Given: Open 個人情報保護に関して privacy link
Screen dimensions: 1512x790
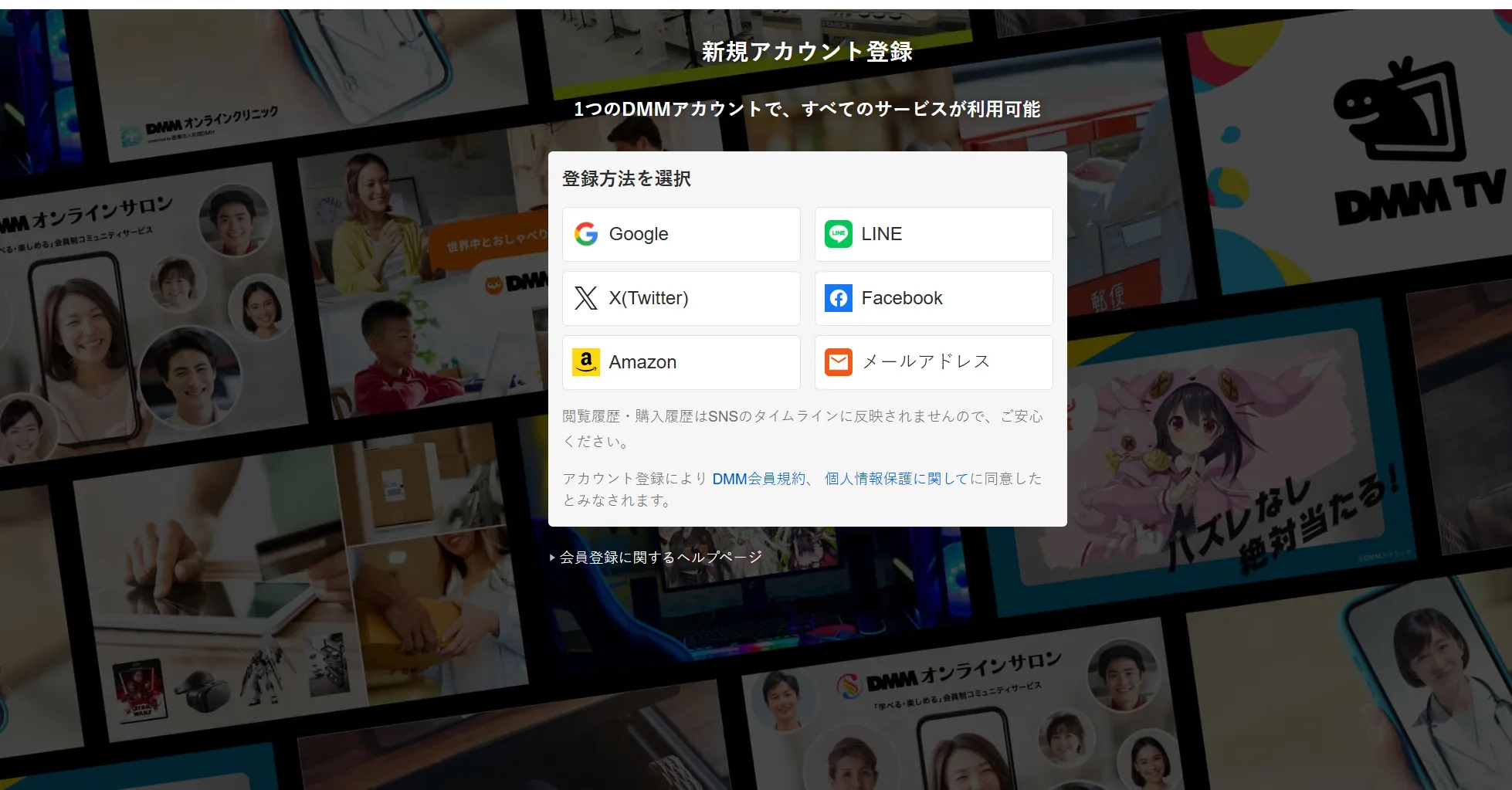Looking at the screenshot, I should 896,479.
